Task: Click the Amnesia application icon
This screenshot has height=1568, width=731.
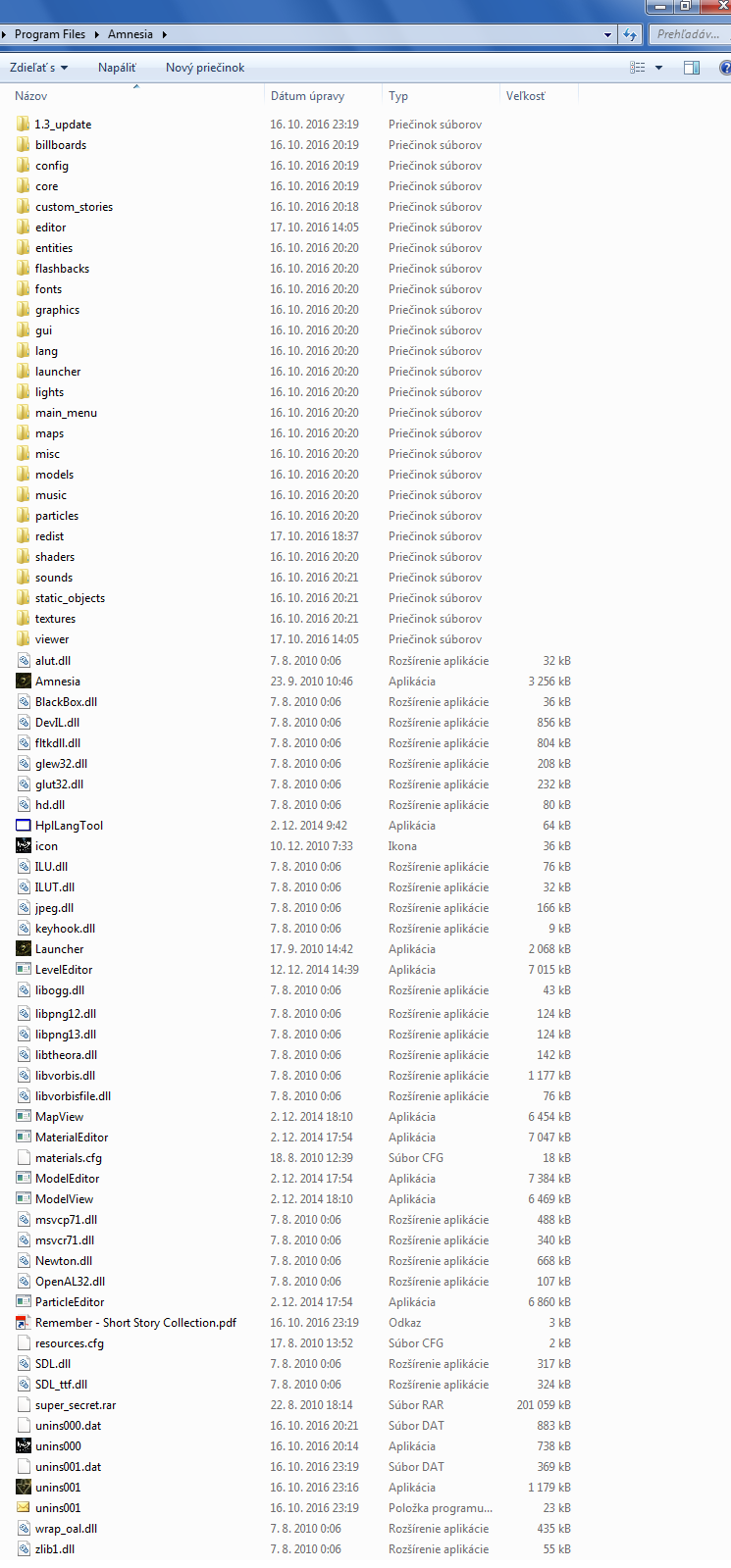Action: pyautogui.click(x=24, y=682)
